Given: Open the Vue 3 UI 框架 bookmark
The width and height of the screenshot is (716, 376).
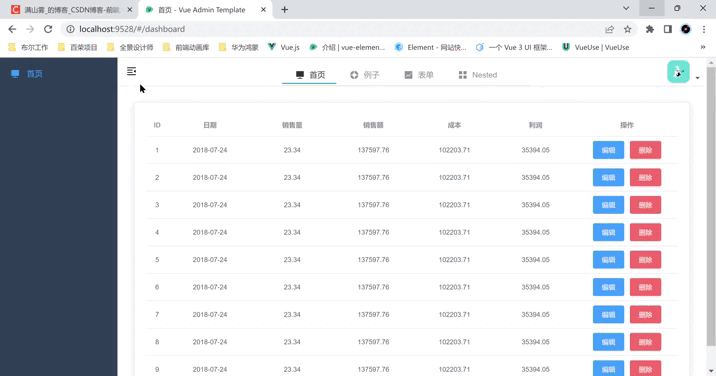Looking at the screenshot, I should click(x=514, y=48).
